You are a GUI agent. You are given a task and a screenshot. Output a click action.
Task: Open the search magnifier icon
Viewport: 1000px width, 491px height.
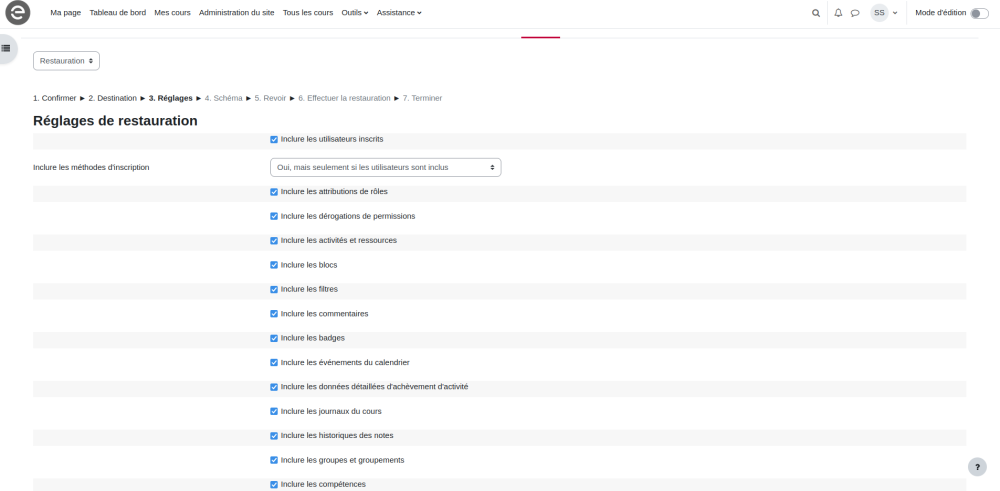816,13
